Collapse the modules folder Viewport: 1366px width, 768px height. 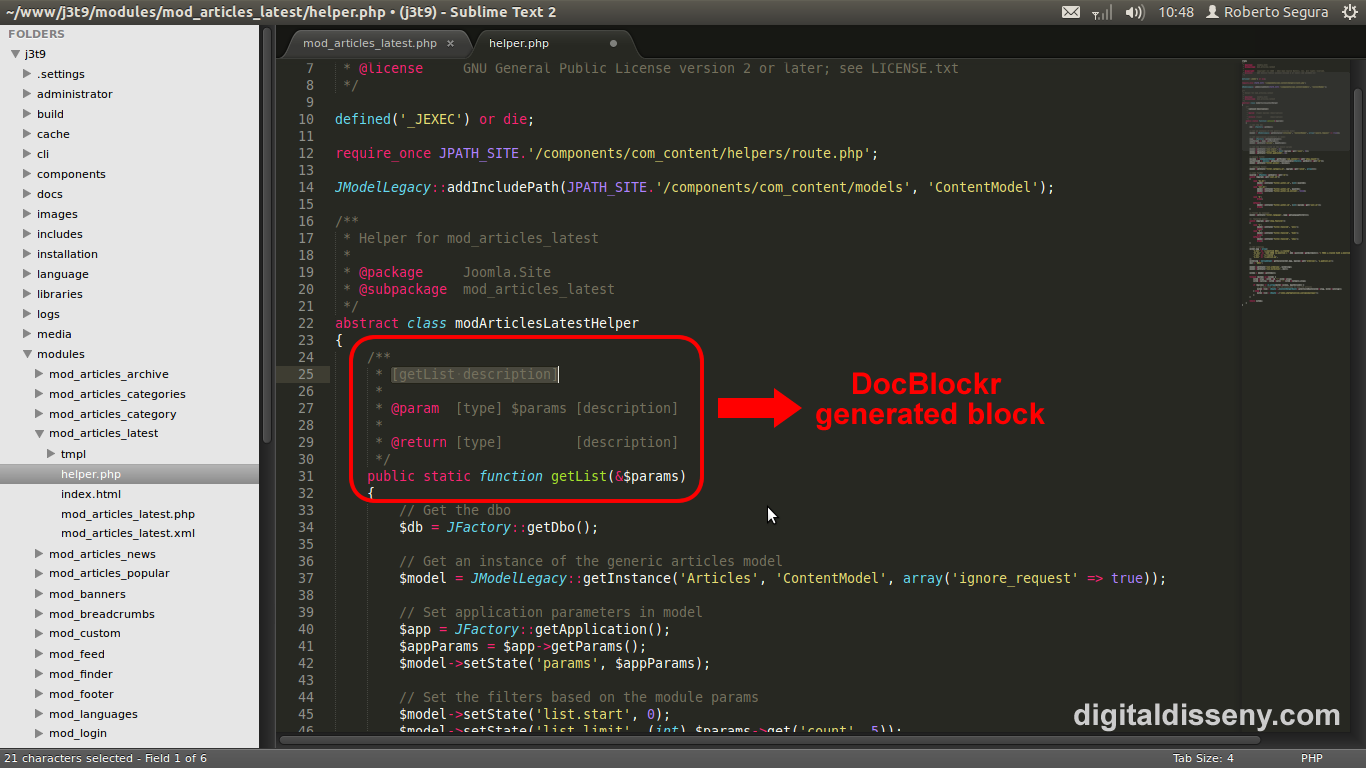click(28, 354)
